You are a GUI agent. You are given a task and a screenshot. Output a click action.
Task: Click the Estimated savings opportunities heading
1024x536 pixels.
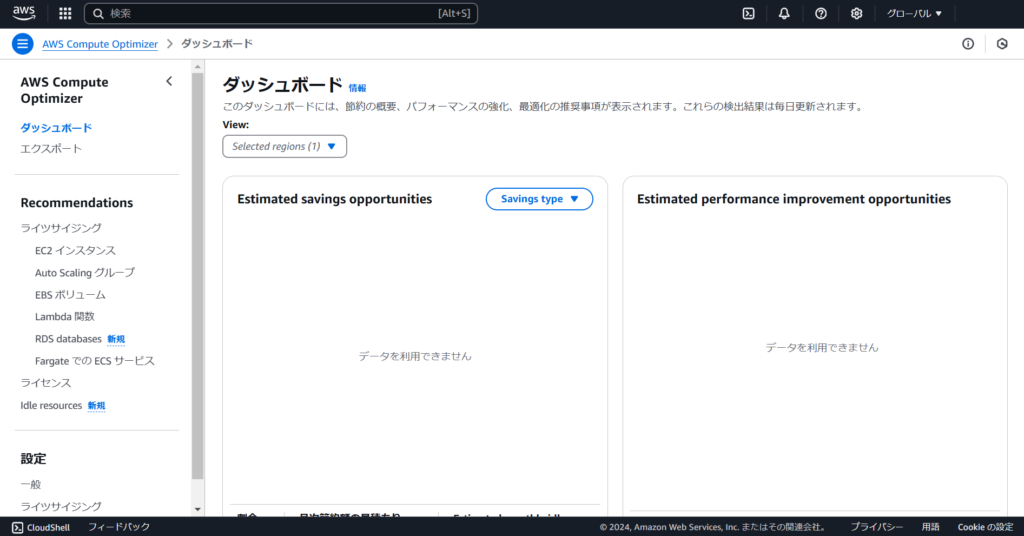(x=334, y=199)
